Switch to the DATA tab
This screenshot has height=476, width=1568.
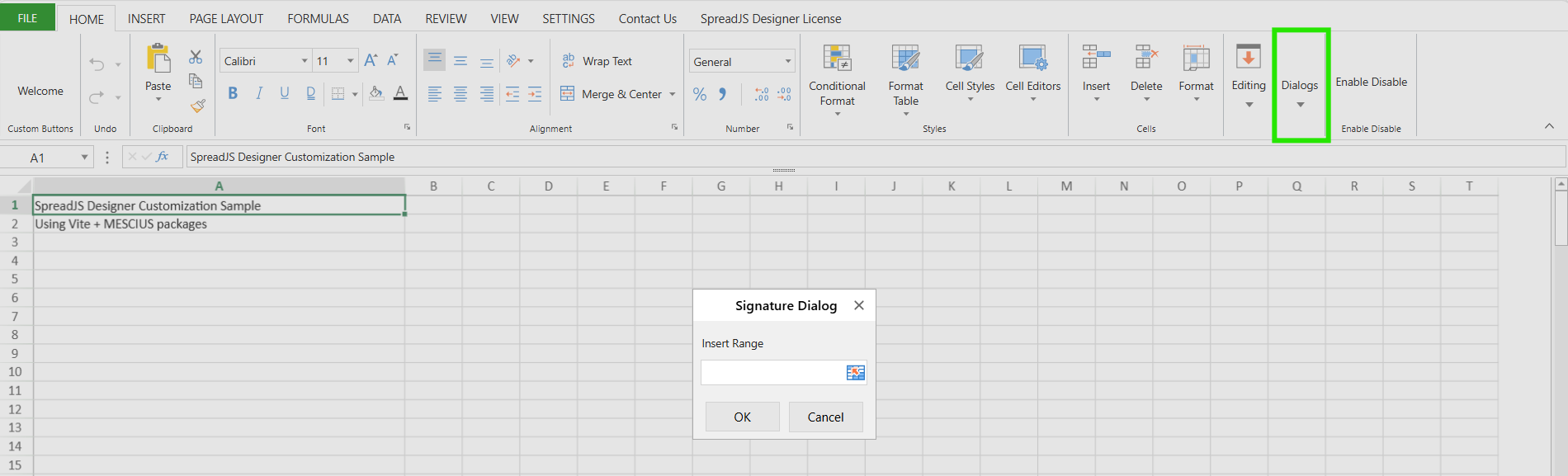386,18
